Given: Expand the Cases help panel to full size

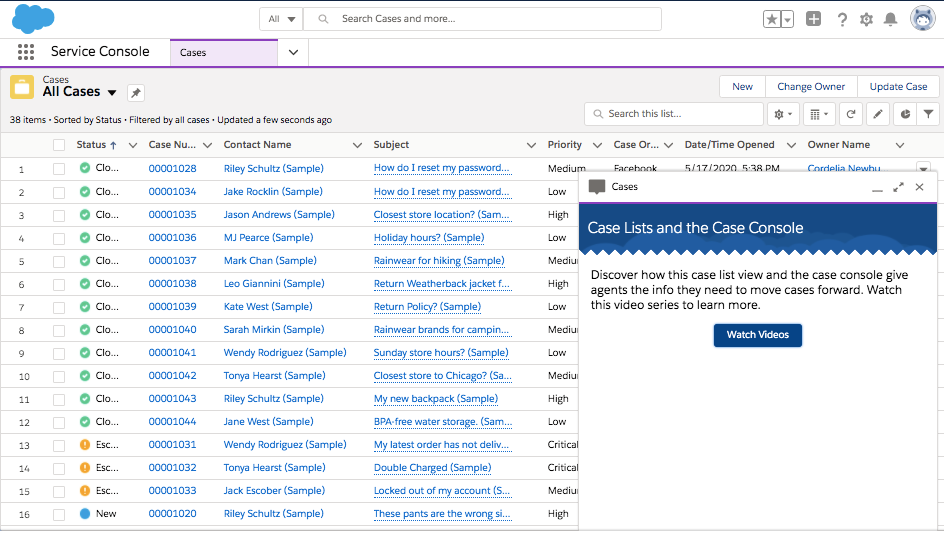Looking at the screenshot, I should tap(898, 187).
